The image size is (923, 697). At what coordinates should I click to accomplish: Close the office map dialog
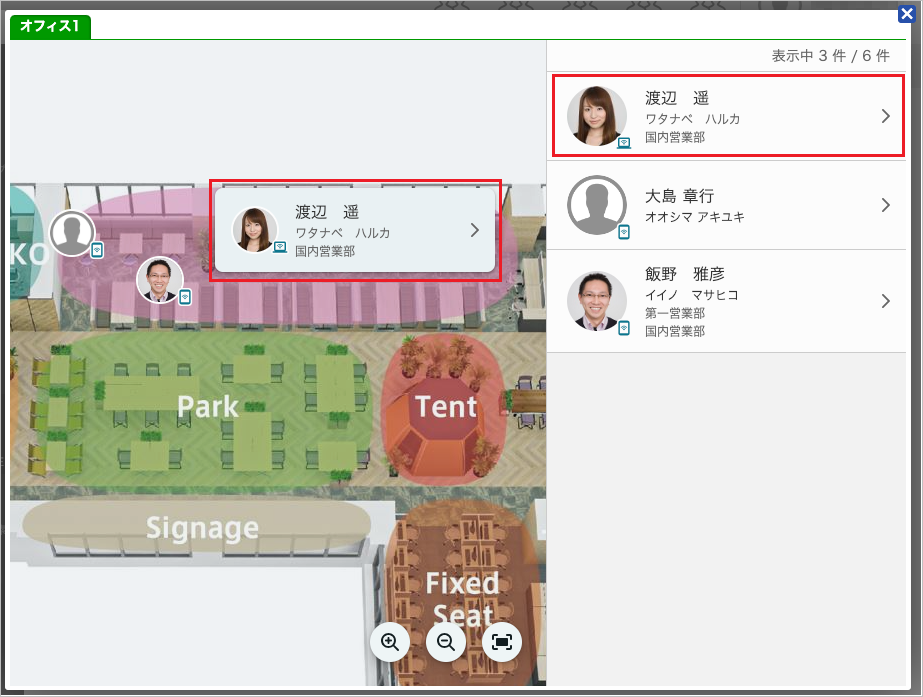[x=907, y=14]
